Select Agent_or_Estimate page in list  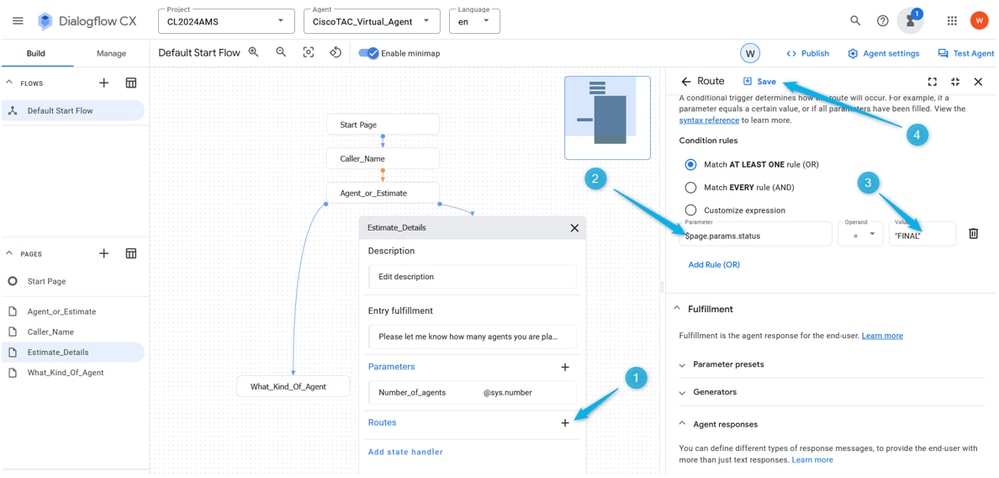[x=73, y=312]
